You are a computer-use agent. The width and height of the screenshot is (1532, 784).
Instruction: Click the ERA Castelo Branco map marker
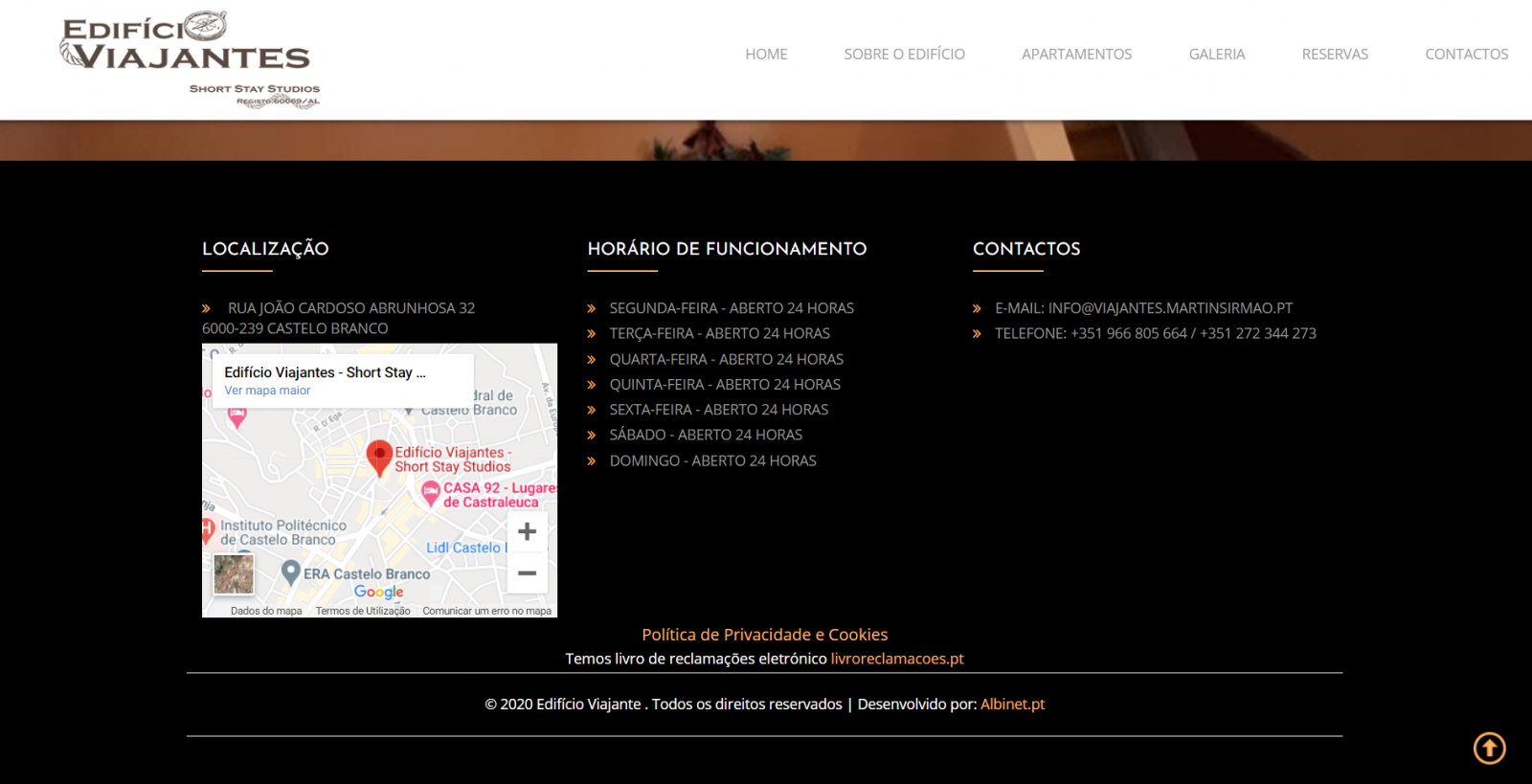[x=291, y=572]
